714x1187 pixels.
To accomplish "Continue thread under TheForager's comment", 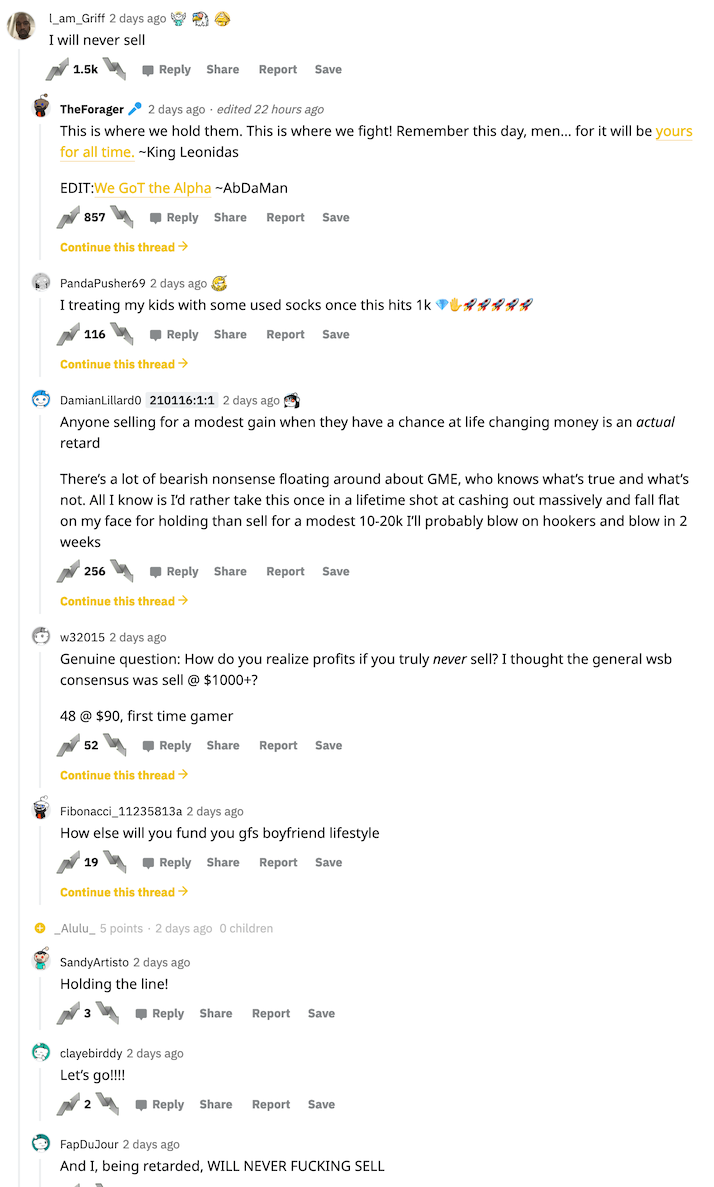I will coord(124,247).
